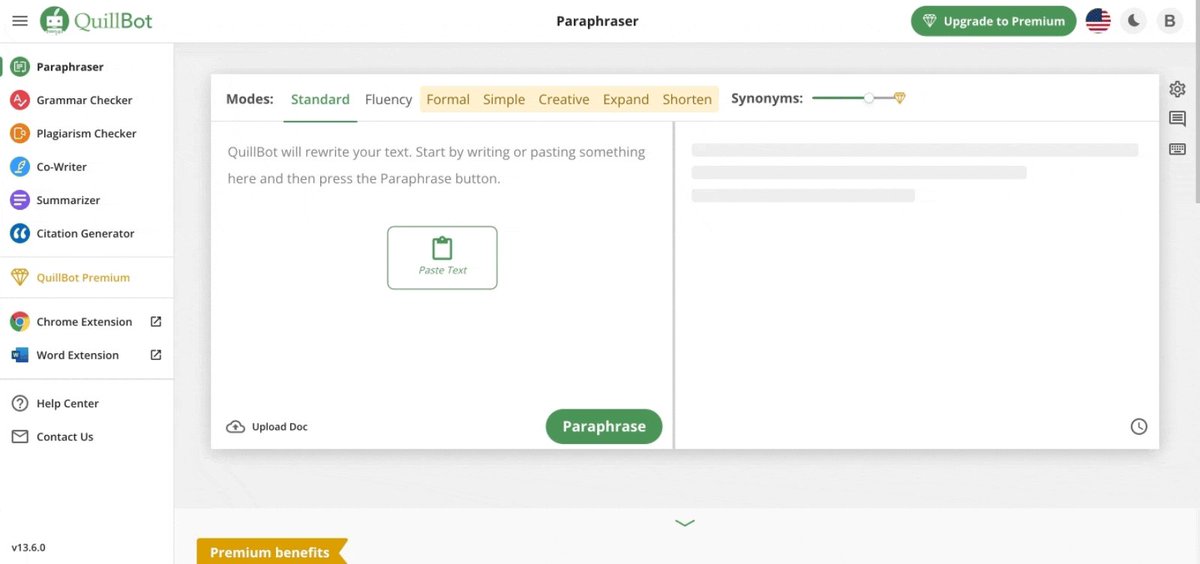The width and height of the screenshot is (1200, 564).
Task: Select the Formal mode tab
Action: [x=448, y=99]
